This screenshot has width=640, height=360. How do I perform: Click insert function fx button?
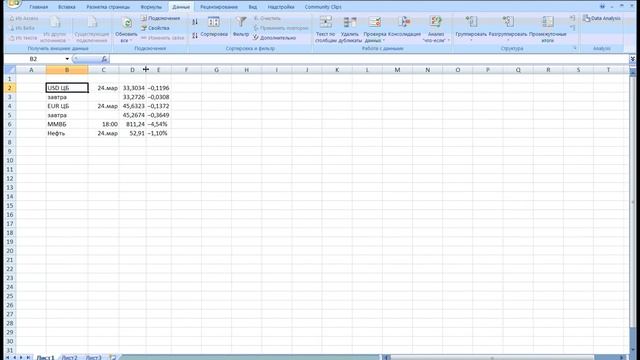(104, 59)
